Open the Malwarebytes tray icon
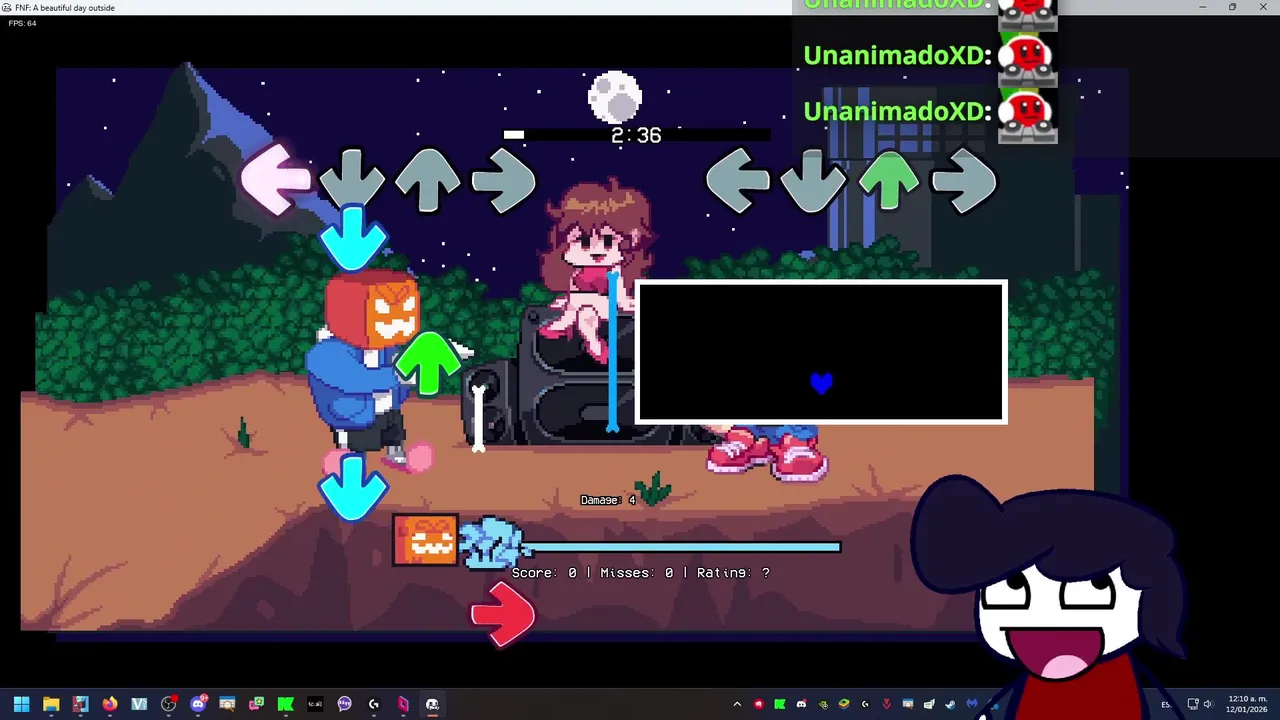This screenshot has width=1280, height=720. click(x=971, y=704)
